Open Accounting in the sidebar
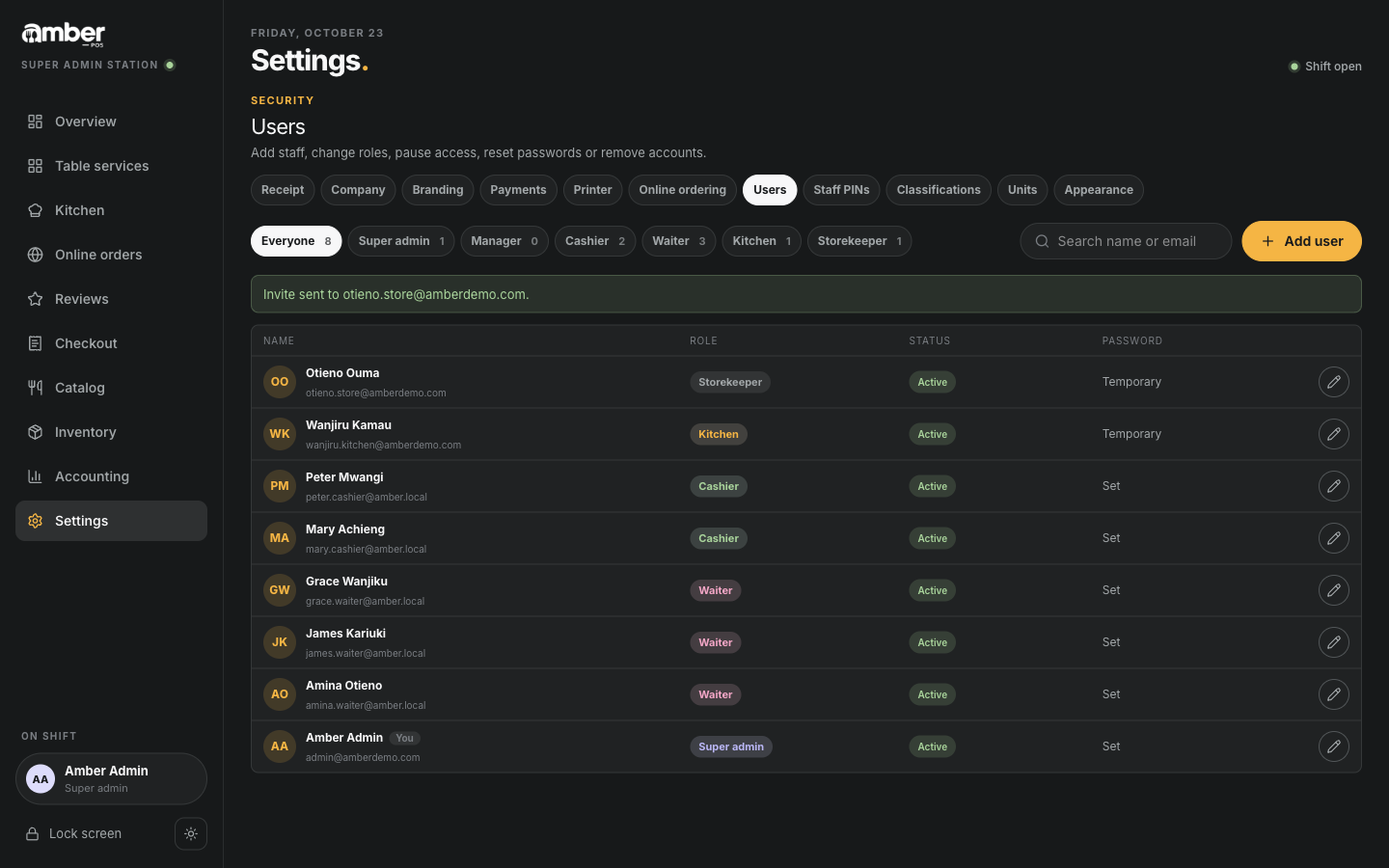Image resolution: width=1389 pixels, height=868 pixels. click(x=111, y=476)
